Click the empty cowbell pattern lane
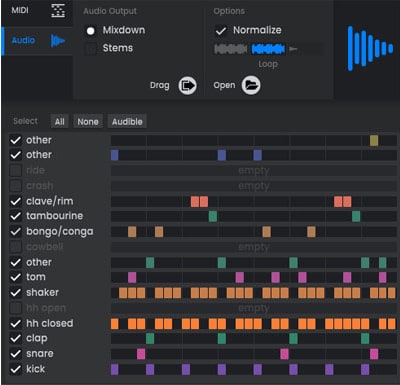The width and height of the screenshot is (400, 385). (x=254, y=247)
